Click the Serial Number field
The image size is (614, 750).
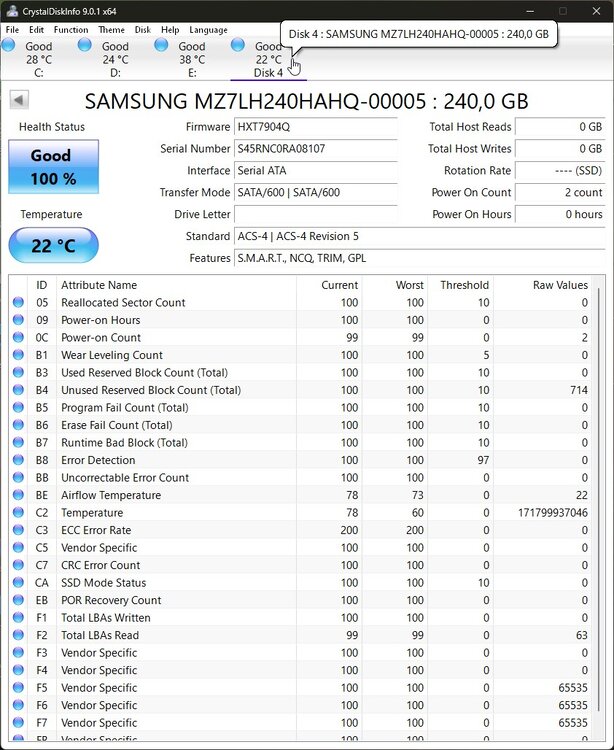[x=315, y=149]
